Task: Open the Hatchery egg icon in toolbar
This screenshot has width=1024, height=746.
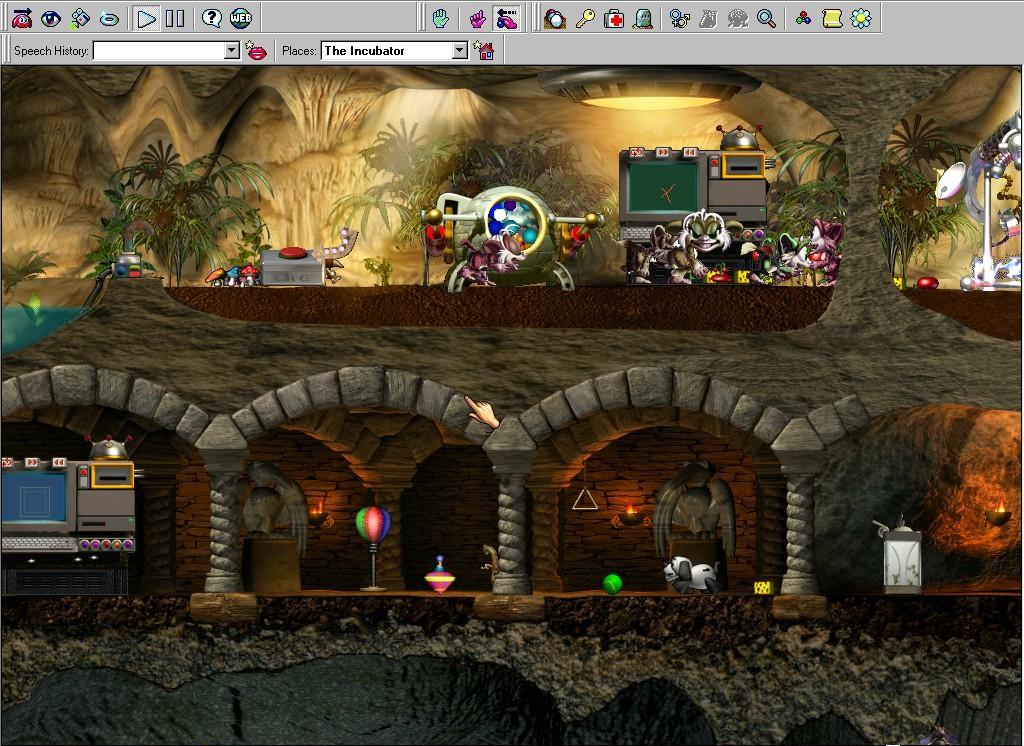Action: 555,18
